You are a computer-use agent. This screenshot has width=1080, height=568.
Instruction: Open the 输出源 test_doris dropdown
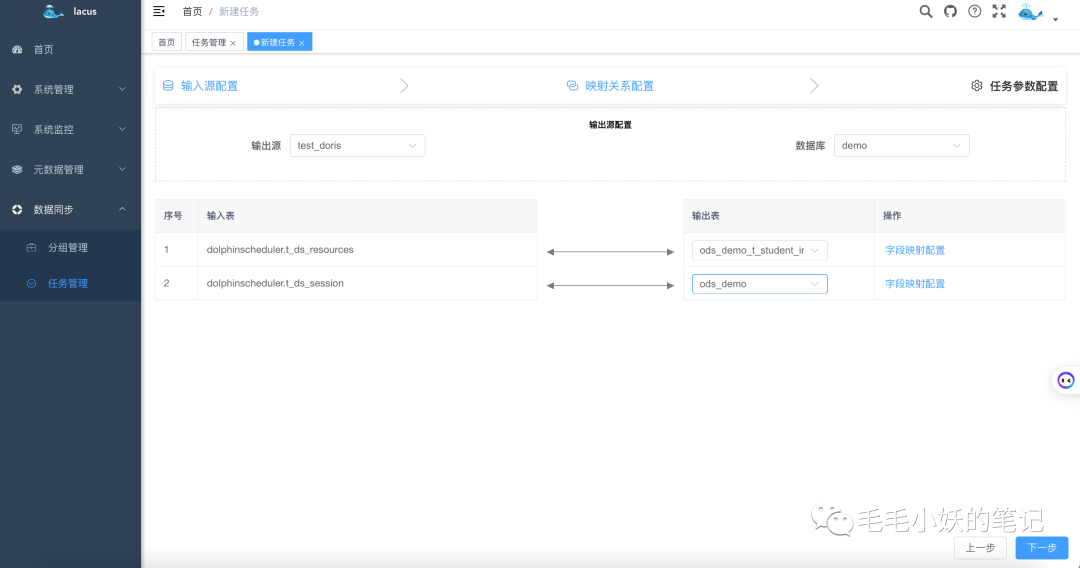[357, 145]
